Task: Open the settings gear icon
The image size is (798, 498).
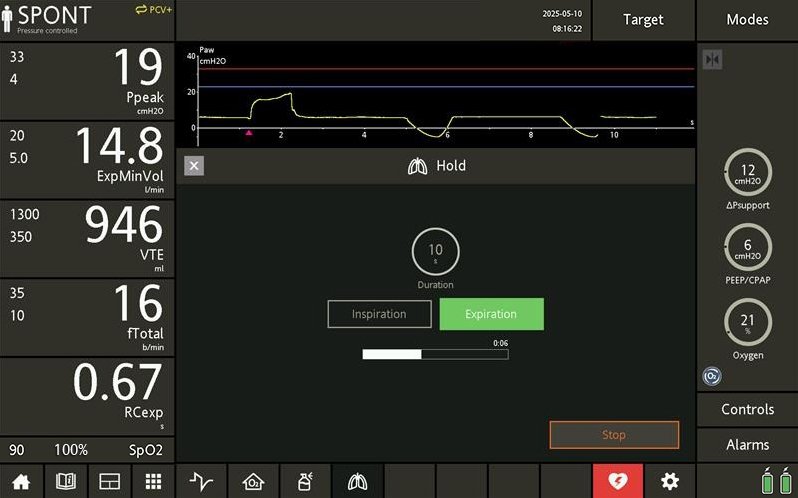Action: pos(670,481)
